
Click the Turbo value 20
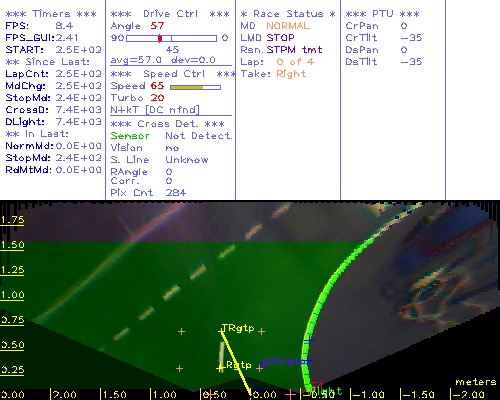point(157,98)
